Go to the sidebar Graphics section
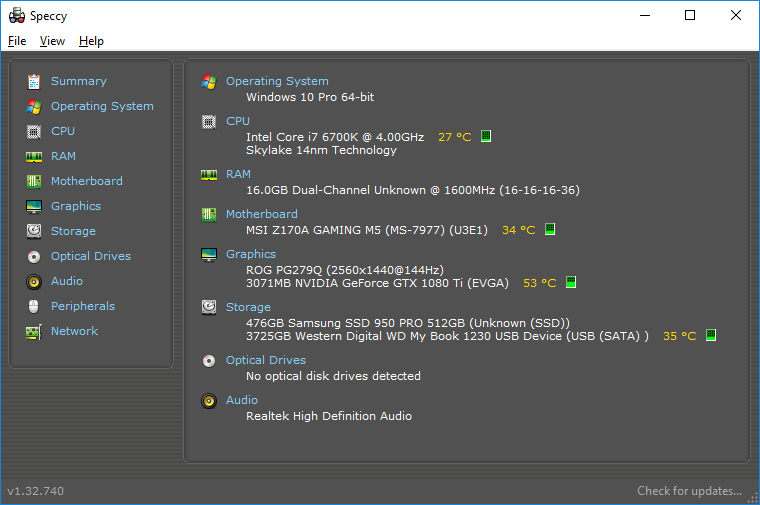 76,206
